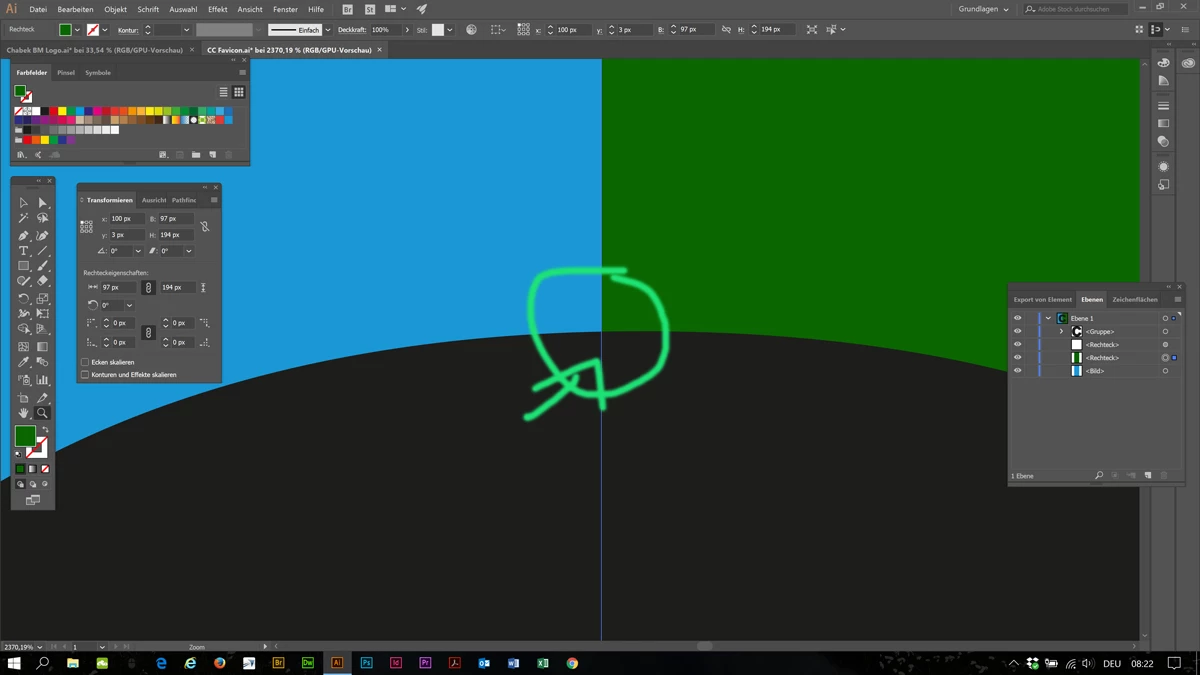The width and height of the screenshot is (1200, 675).
Task: Open the Effekt menu
Action: (218, 9)
